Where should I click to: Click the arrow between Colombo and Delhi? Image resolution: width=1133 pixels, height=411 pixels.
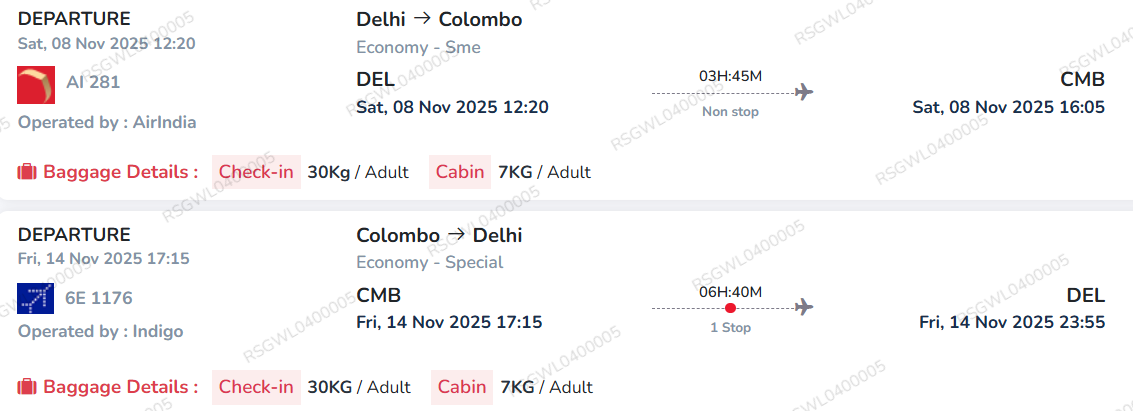pyautogui.click(x=456, y=235)
